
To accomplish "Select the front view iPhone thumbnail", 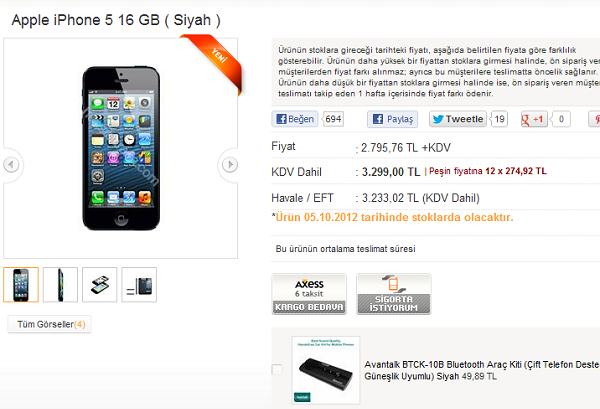I will (21, 285).
